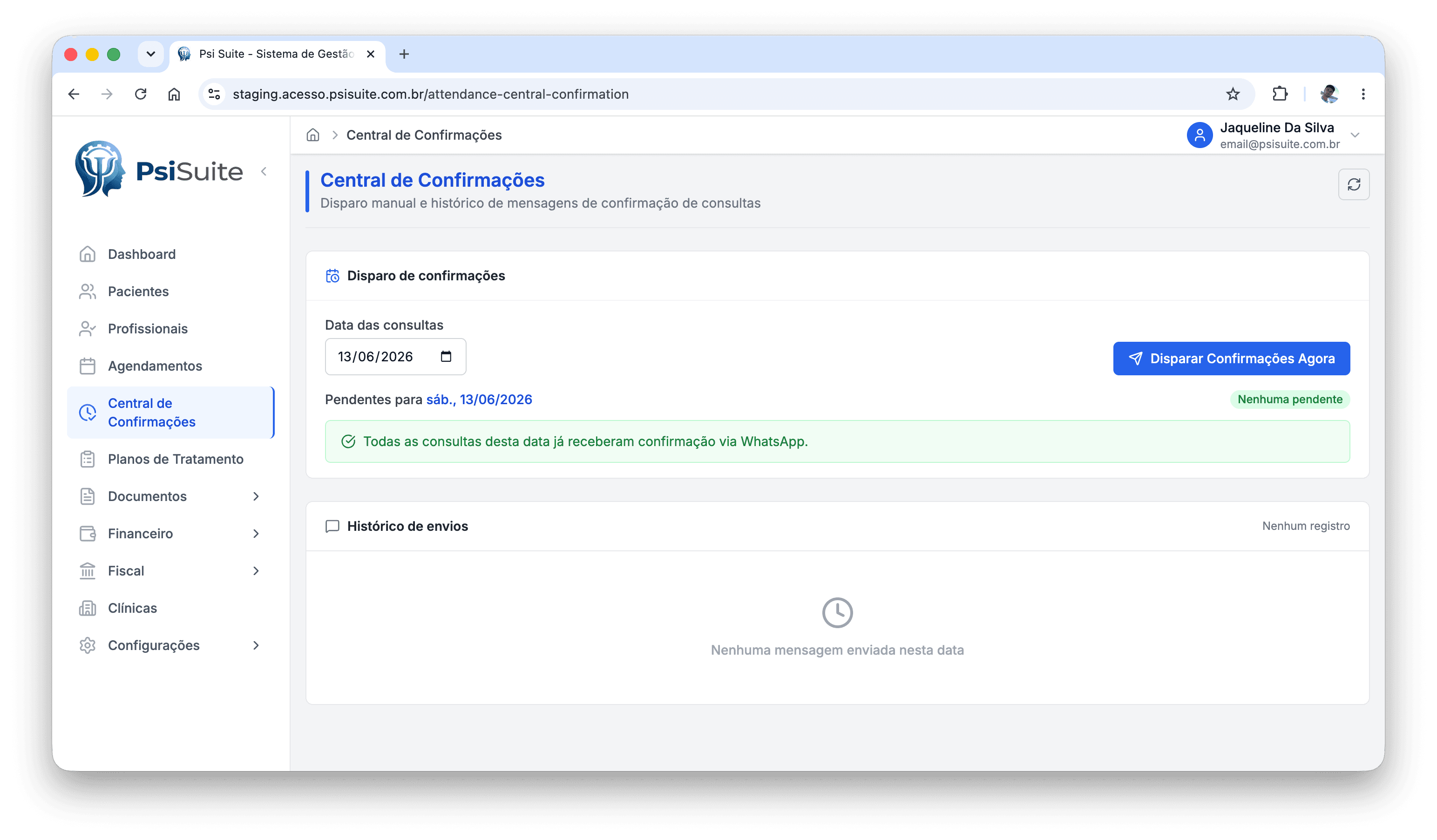Click Disparar Confirmações Agora button

point(1231,358)
